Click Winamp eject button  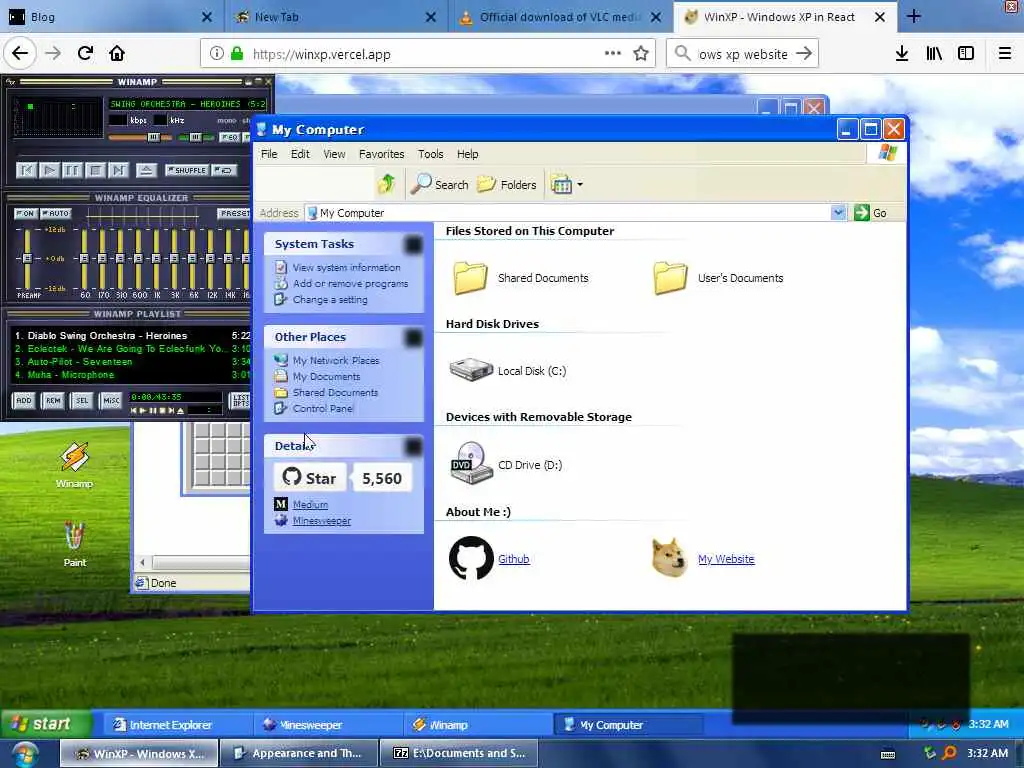click(146, 170)
